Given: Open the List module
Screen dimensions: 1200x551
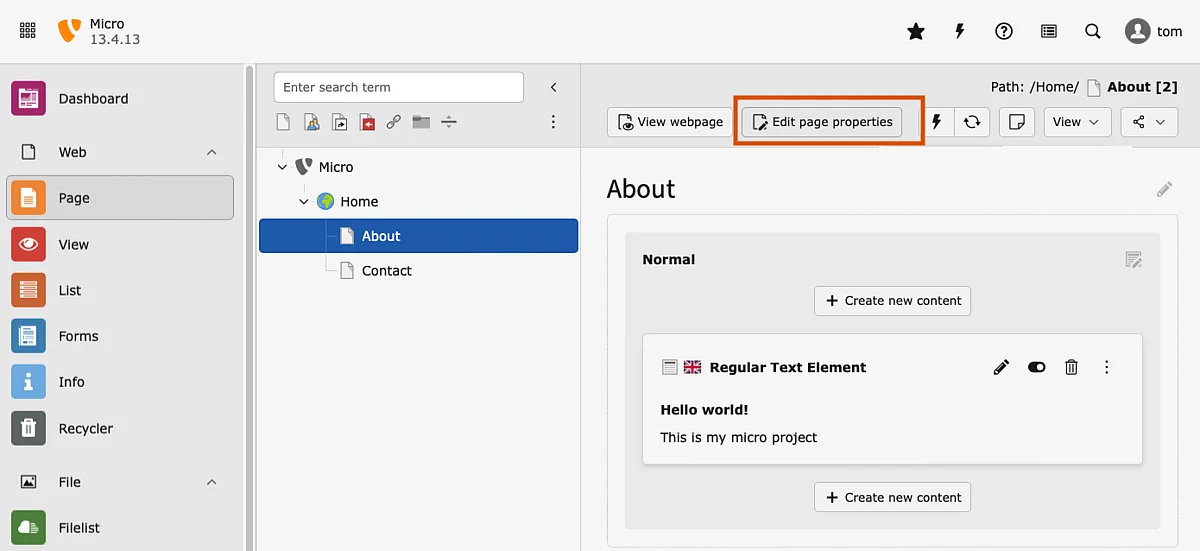Looking at the screenshot, I should pos(70,290).
